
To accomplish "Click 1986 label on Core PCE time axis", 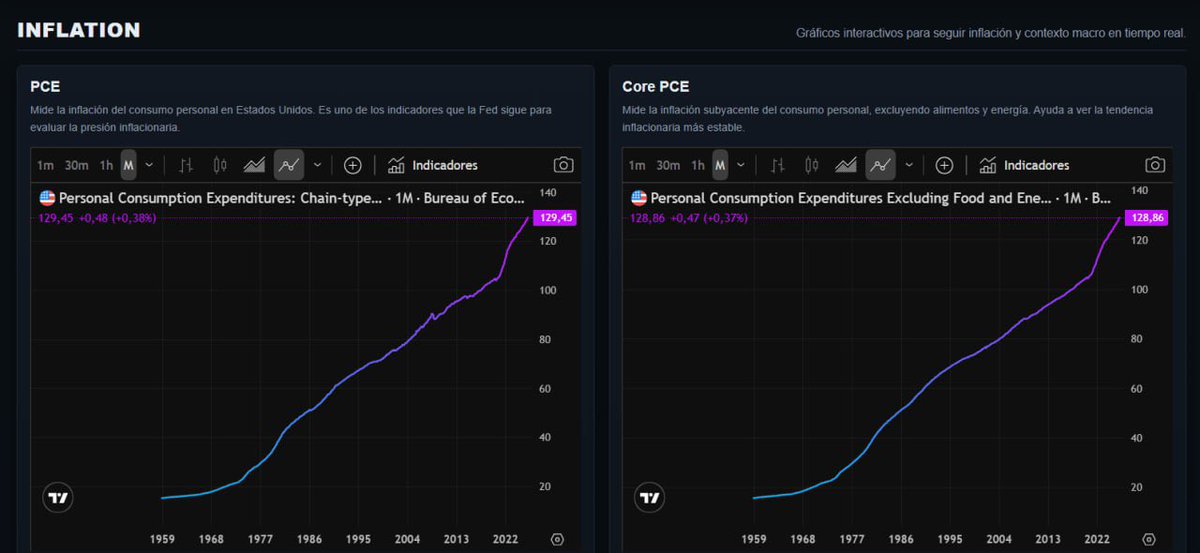I will coord(902,538).
